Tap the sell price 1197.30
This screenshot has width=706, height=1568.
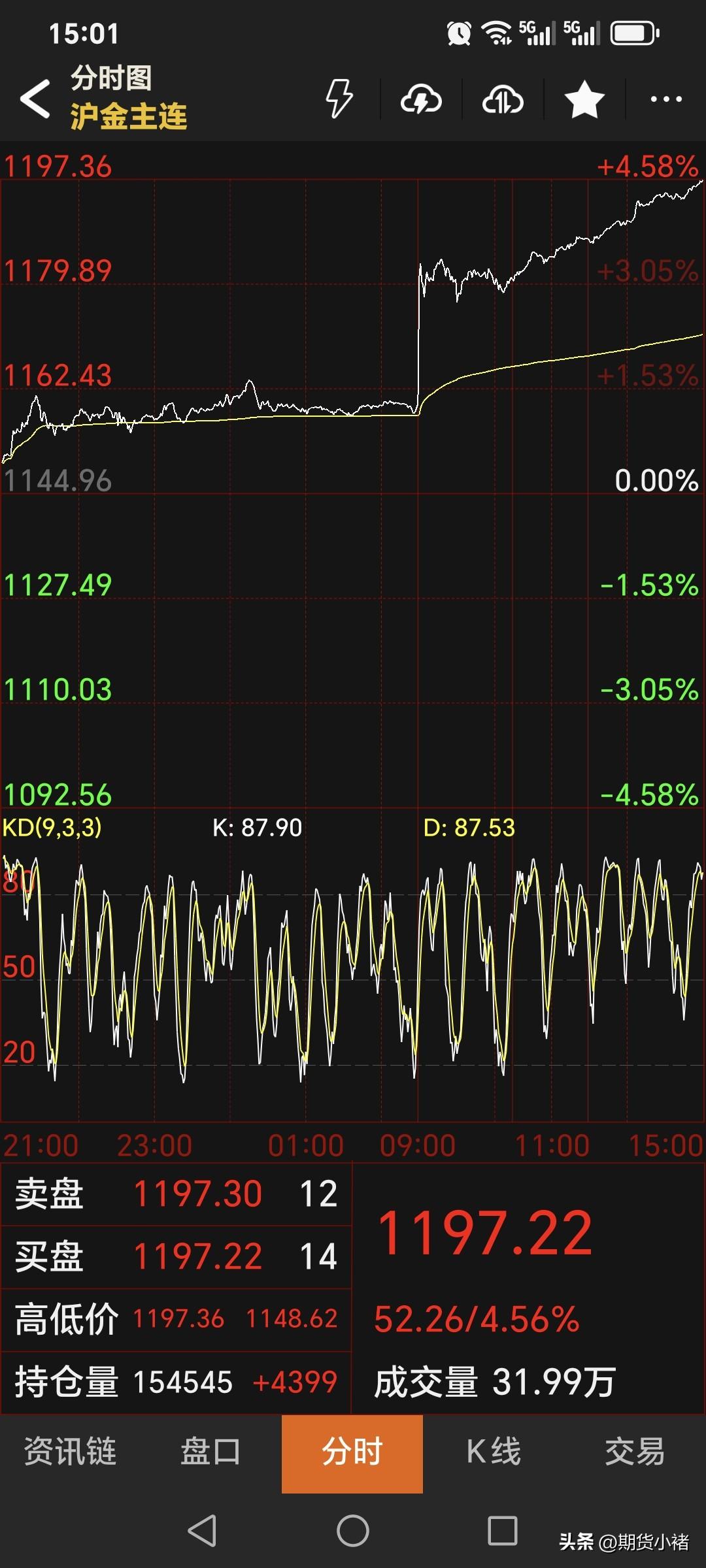pyautogui.click(x=197, y=1194)
